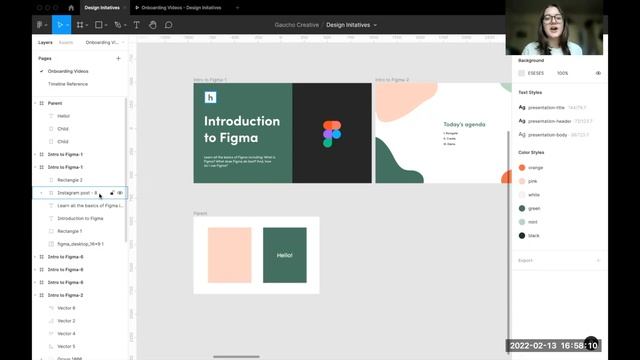The width and height of the screenshot is (640, 360).
Task: Open the Assets tab
Action: [66, 42]
